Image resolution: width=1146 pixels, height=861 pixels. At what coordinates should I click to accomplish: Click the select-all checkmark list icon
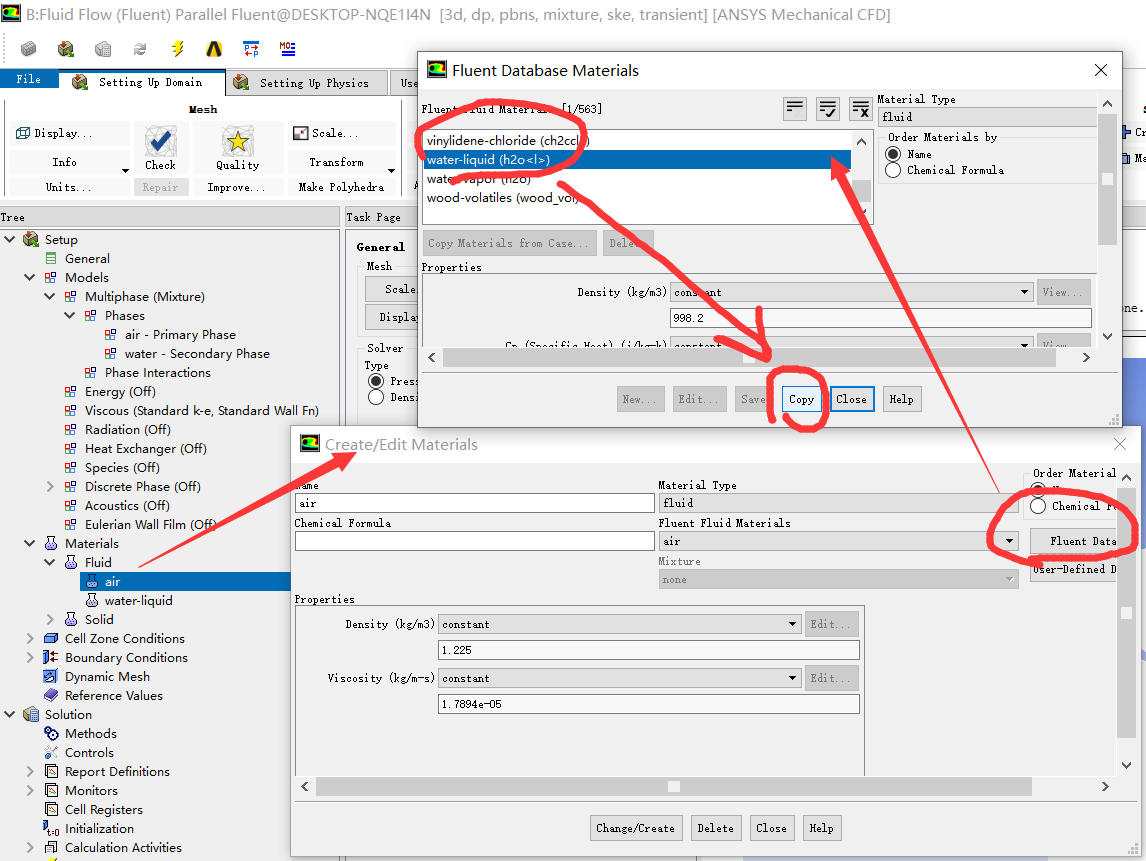pos(827,109)
